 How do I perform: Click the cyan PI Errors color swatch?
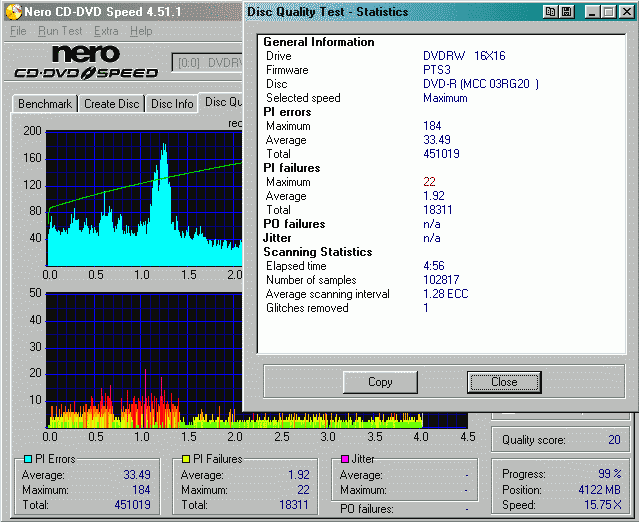(x=28, y=459)
